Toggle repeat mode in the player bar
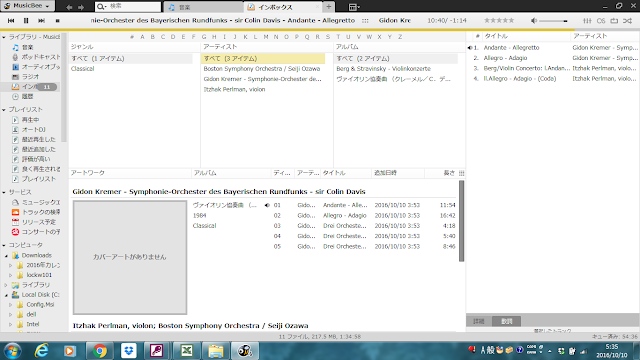Screen dimensions: 640x360 614,20
